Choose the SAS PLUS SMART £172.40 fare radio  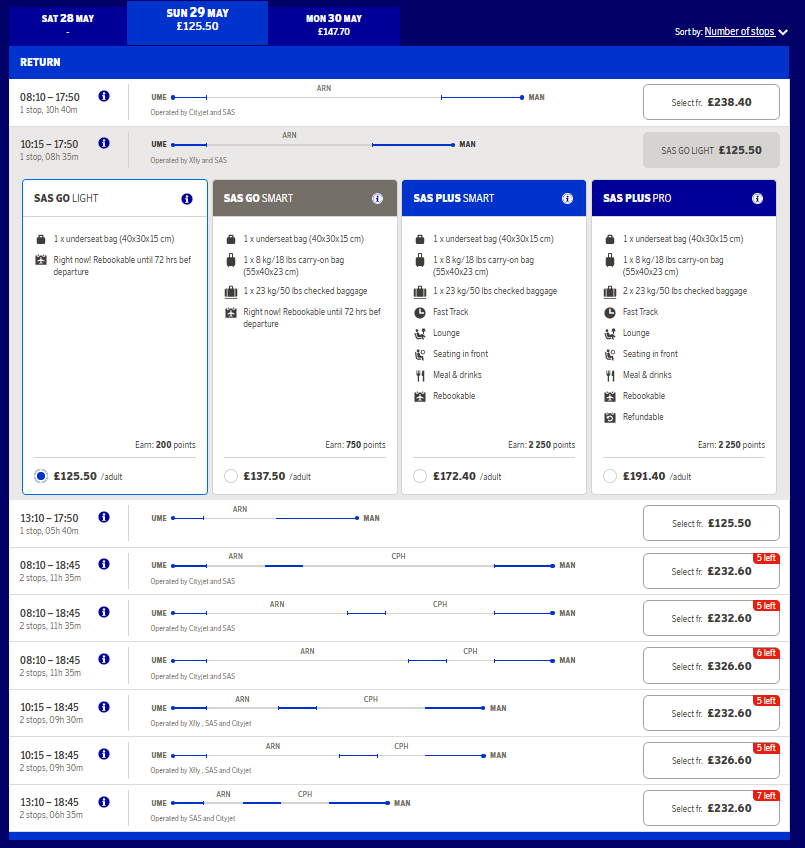click(x=420, y=476)
